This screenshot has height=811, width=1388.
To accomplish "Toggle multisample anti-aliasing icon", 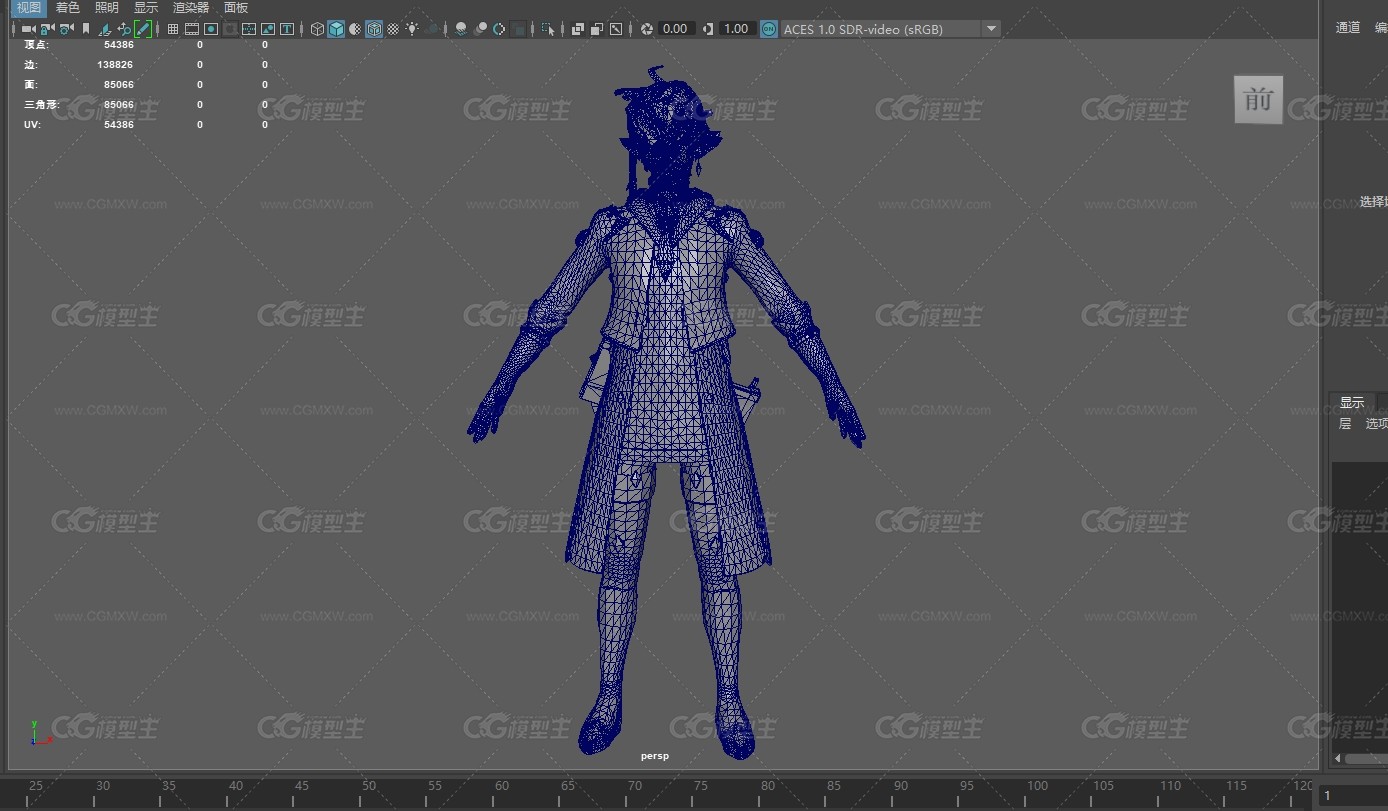I will 499,29.
